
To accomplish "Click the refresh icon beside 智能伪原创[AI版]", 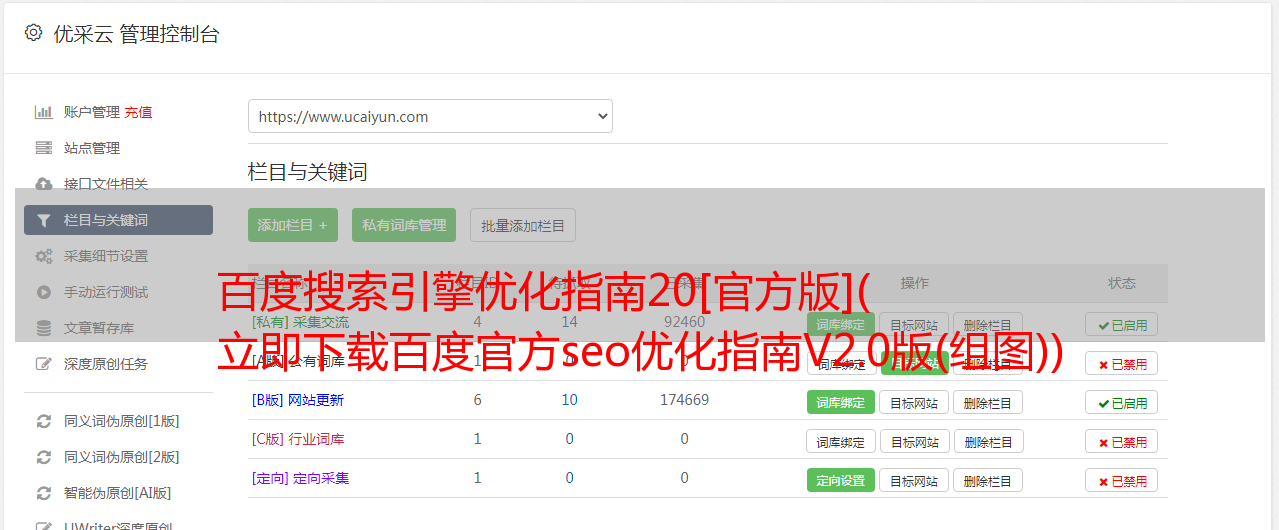I will (x=44, y=493).
